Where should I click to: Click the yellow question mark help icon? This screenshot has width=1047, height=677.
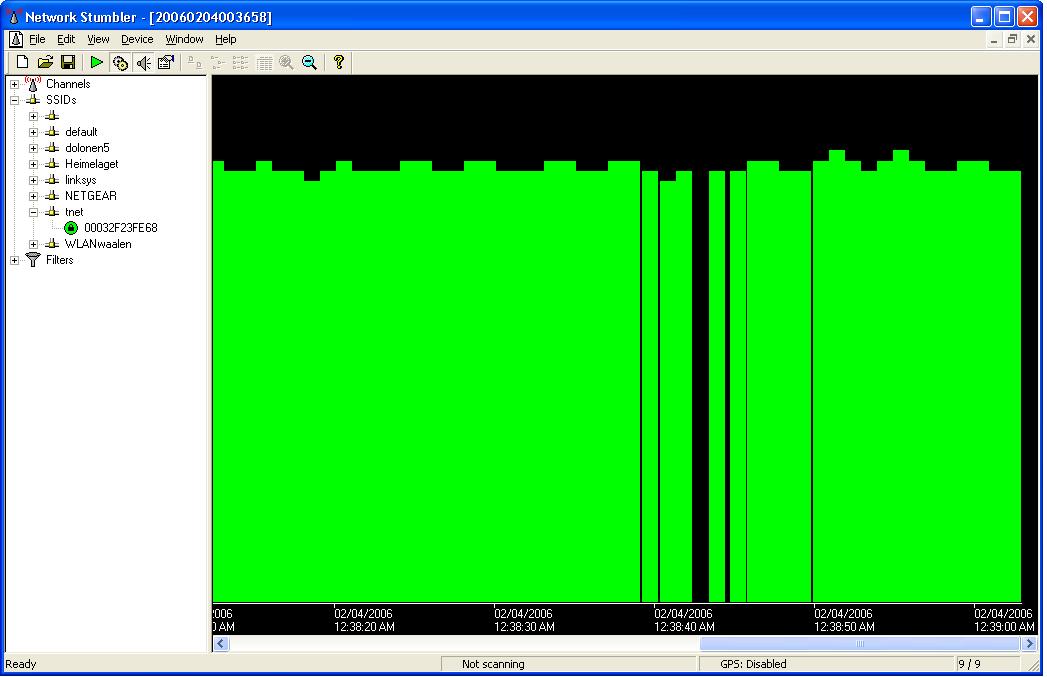[339, 63]
